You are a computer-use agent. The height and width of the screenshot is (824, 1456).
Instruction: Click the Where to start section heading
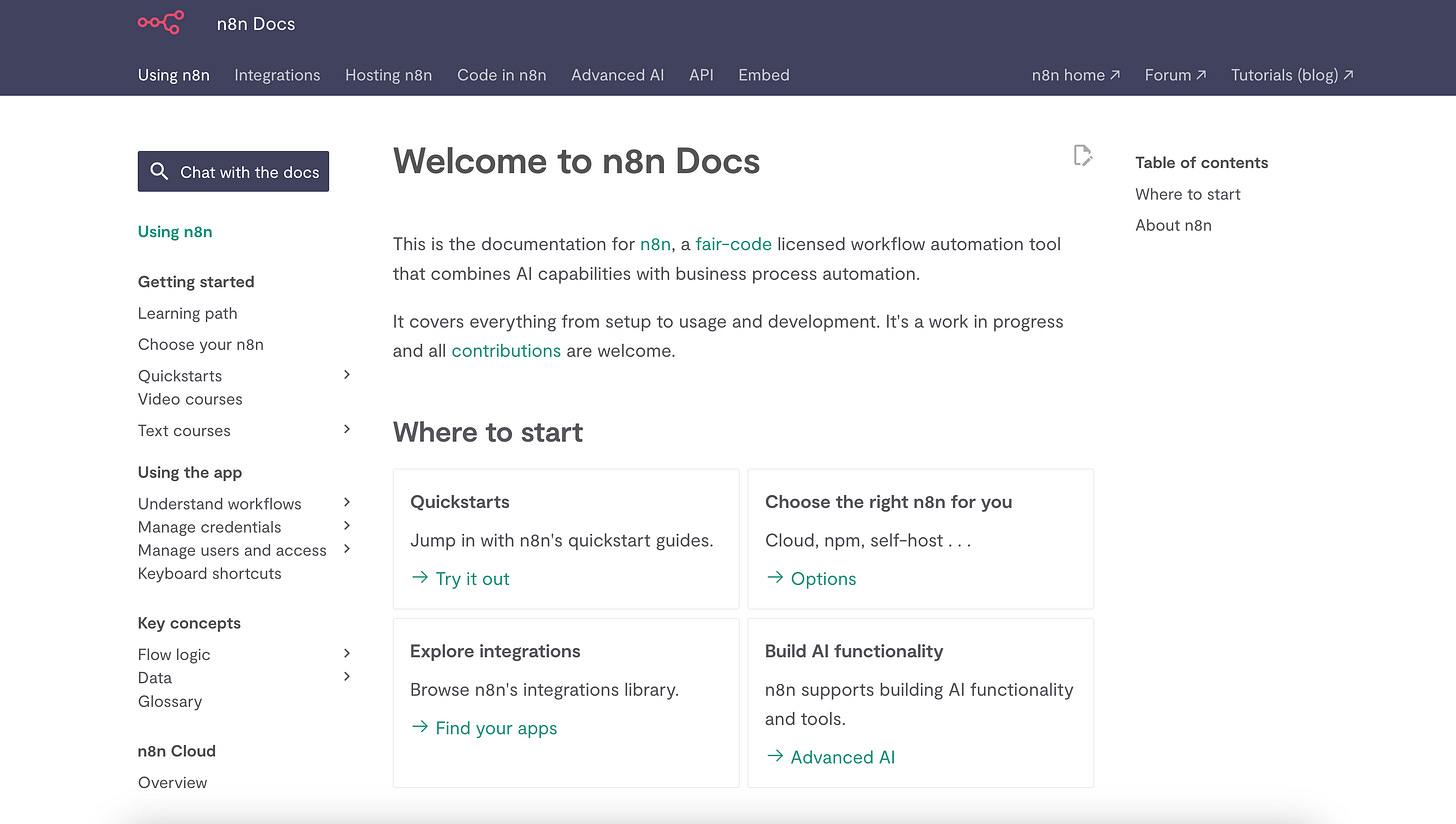coord(488,432)
